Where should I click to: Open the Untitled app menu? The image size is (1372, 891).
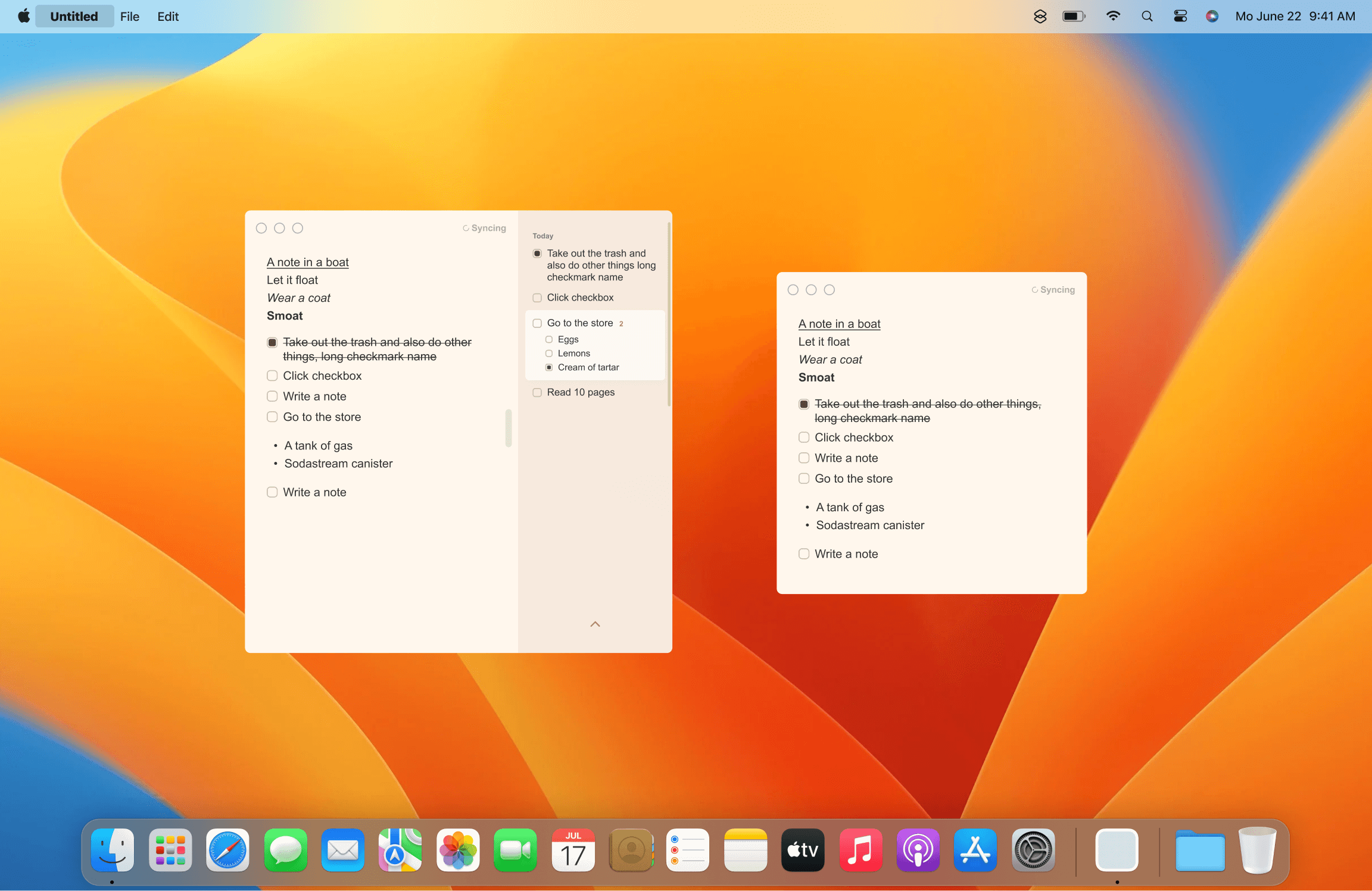coord(74,16)
